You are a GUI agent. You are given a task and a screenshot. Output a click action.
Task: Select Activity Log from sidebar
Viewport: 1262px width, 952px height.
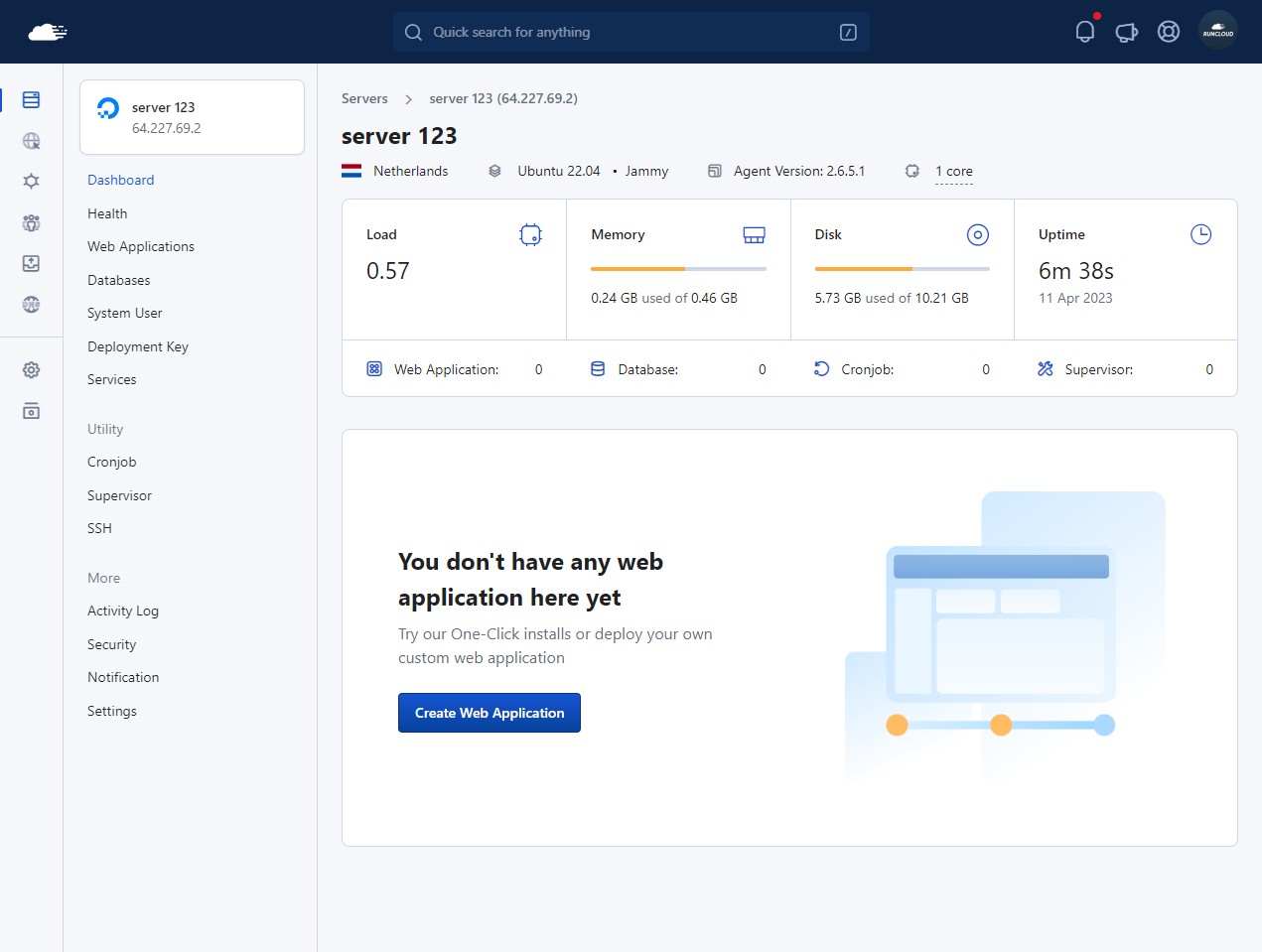(x=123, y=611)
